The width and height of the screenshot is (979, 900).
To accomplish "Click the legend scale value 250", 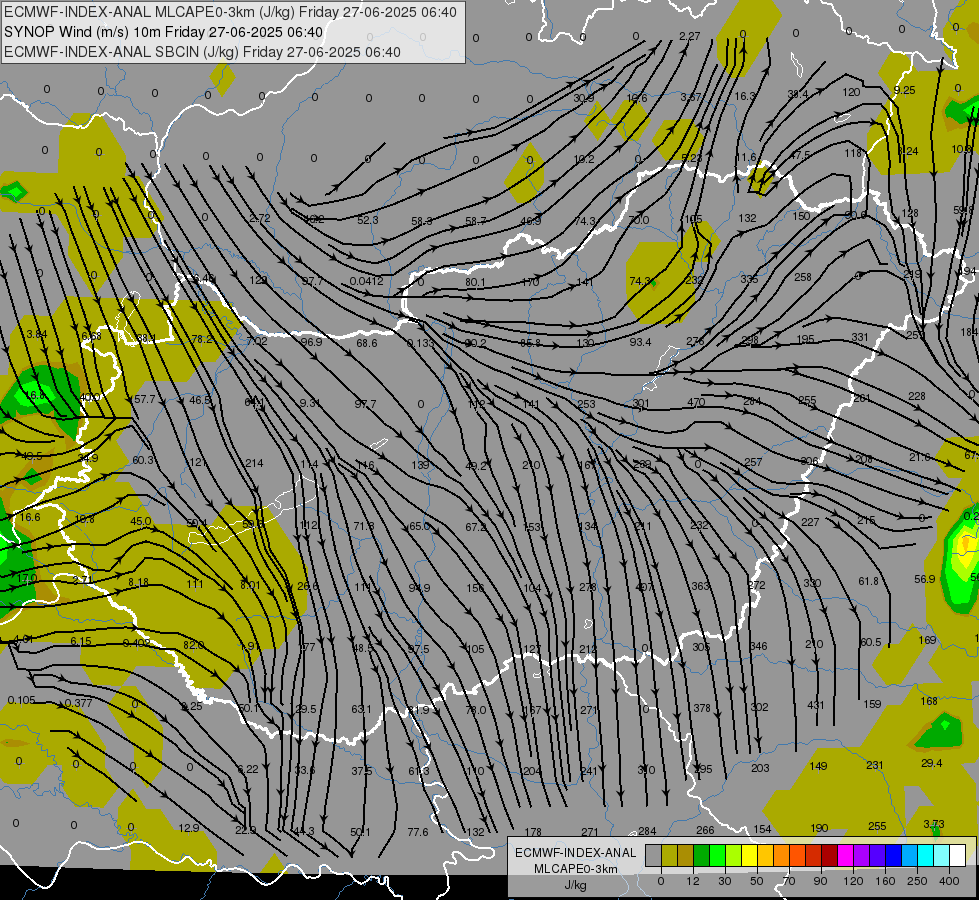I will [x=917, y=881].
